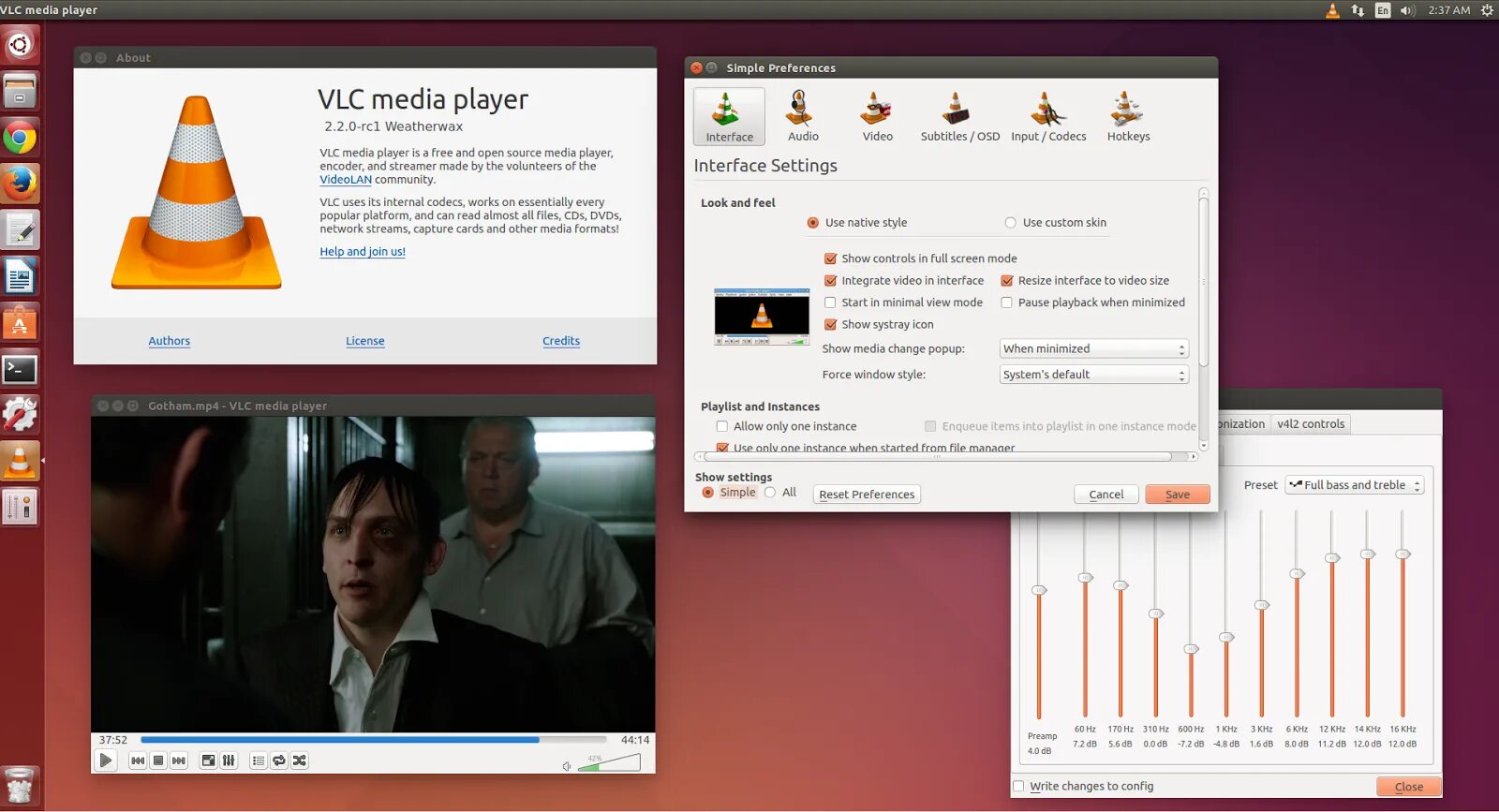The width and height of the screenshot is (1499, 812).
Task: Open the Force window style dropdown
Action: [x=1094, y=375]
